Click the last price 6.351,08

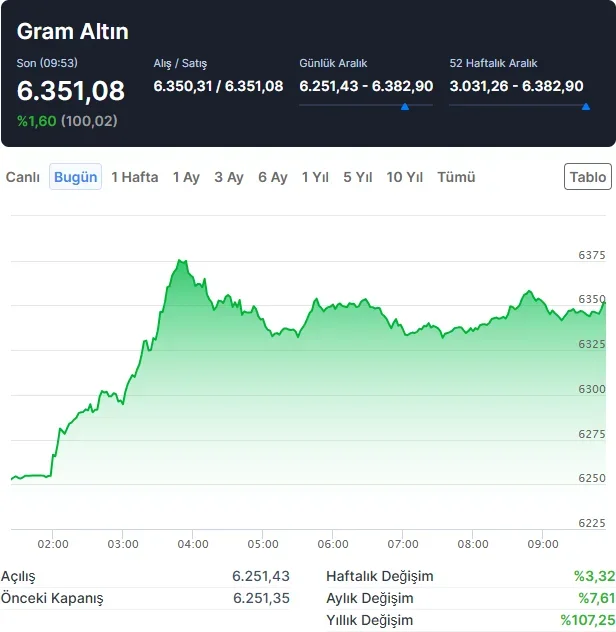(71, 91)
